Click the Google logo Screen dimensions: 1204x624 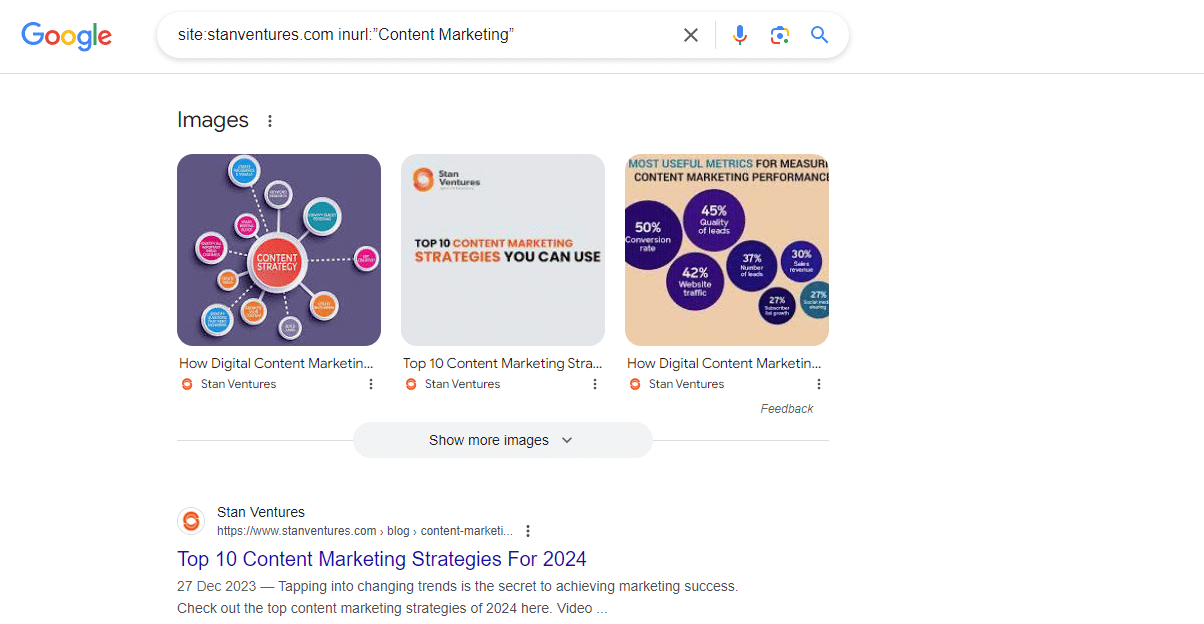[x=67, y=37]
